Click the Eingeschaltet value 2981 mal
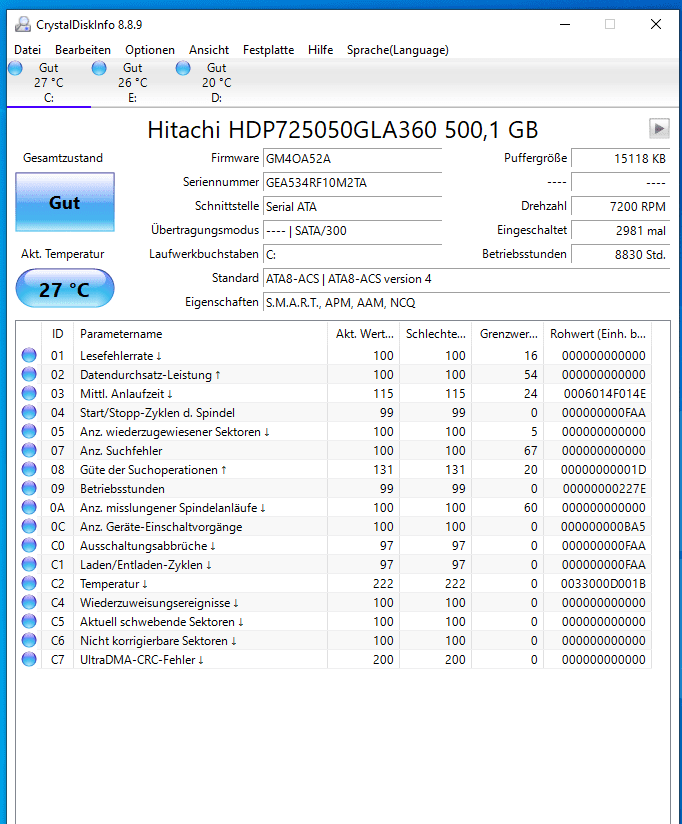The width and height of the screenshot is (682, 824). [x=620, y=231]
